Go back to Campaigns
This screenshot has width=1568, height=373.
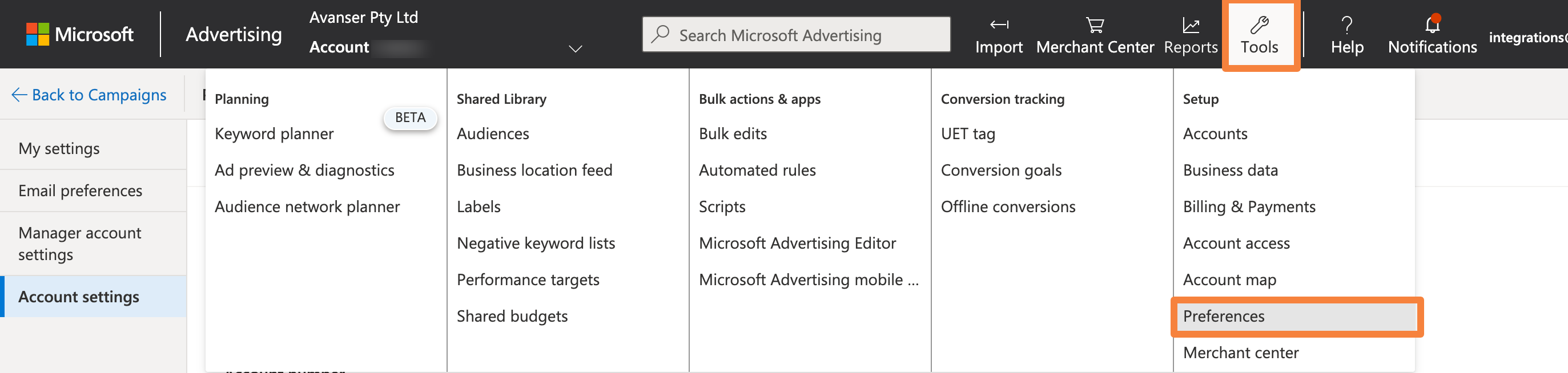(89, 95)
